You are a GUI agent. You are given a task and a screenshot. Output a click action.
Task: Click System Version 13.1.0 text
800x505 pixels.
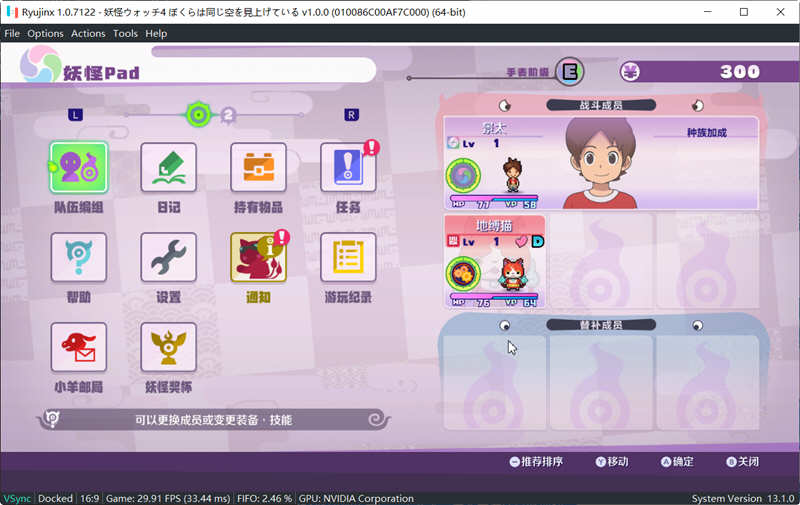coord(743,498)
